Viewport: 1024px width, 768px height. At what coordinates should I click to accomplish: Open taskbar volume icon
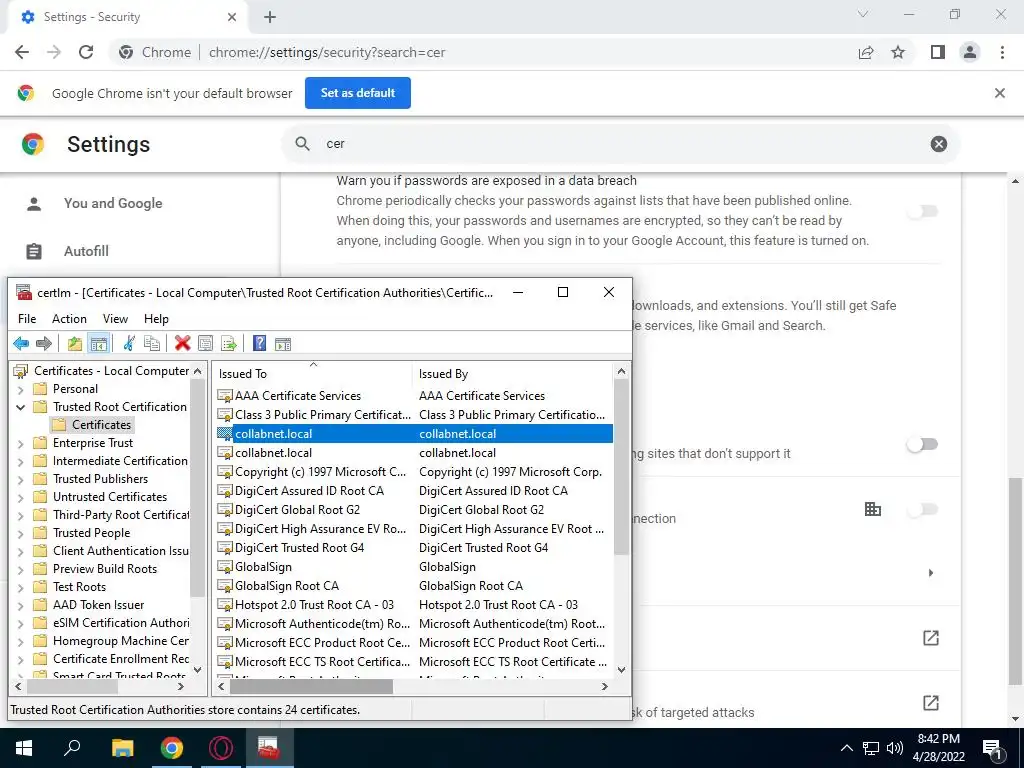pyautogui.click(x=895, y=748)
